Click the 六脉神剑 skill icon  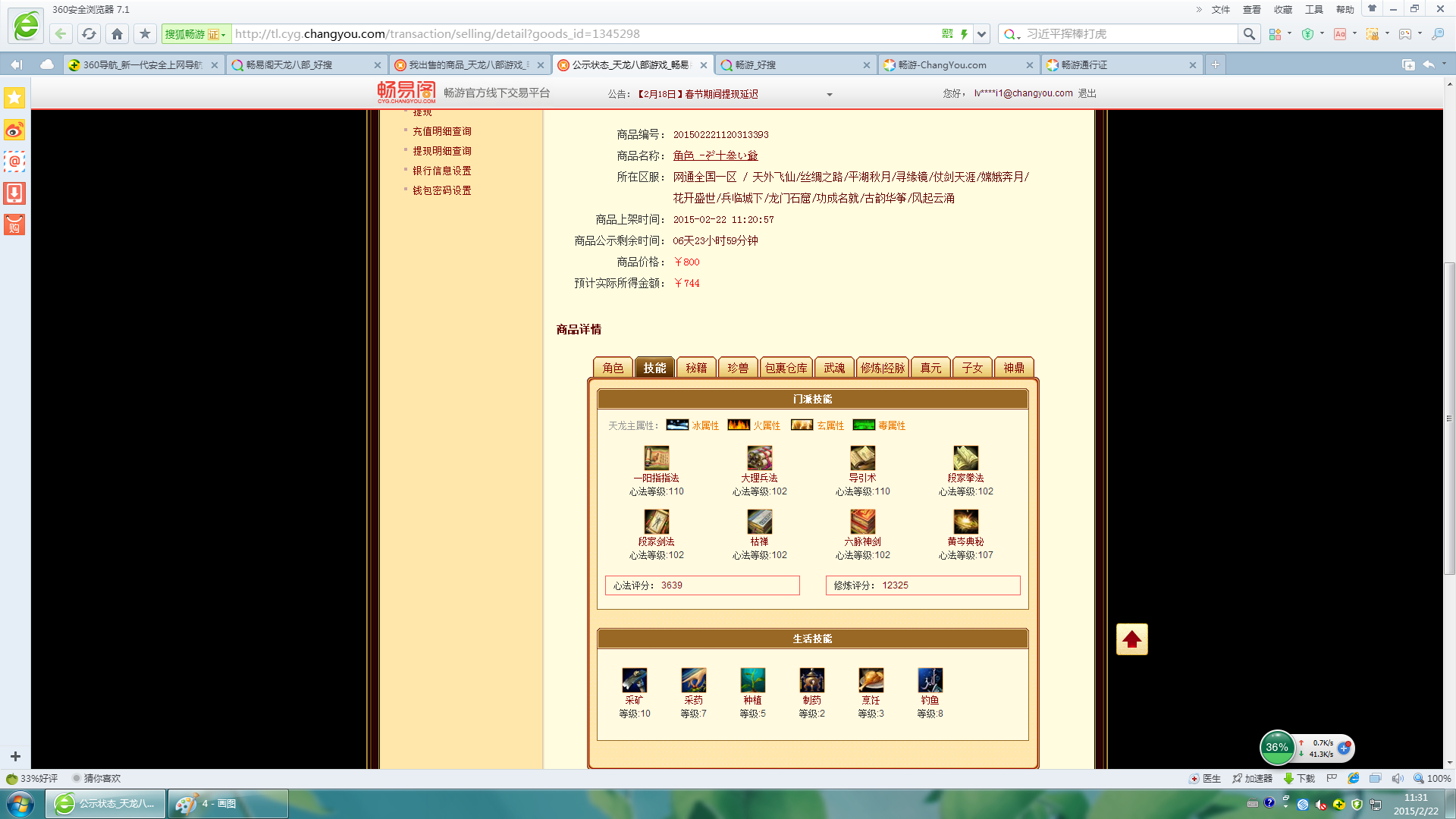click(x=862, y=522)
